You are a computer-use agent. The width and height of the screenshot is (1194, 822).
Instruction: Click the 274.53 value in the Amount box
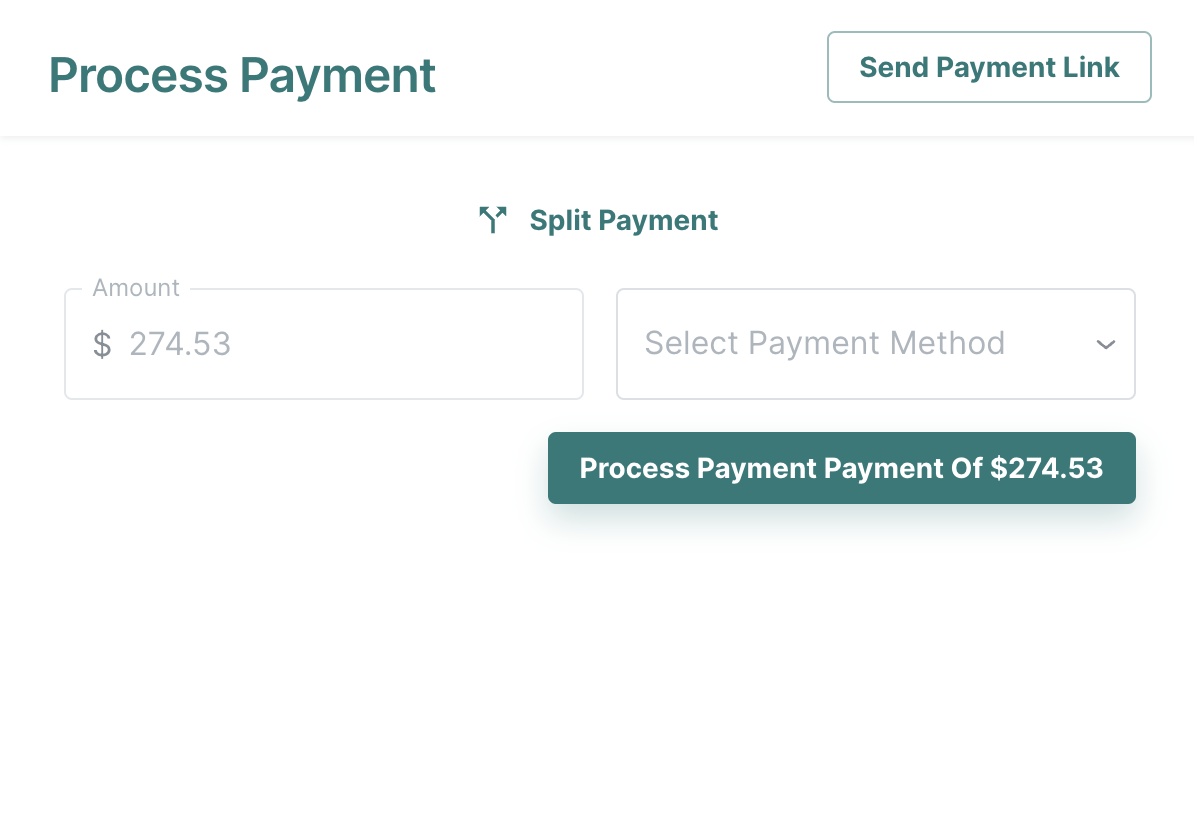(x=180, y=344)
